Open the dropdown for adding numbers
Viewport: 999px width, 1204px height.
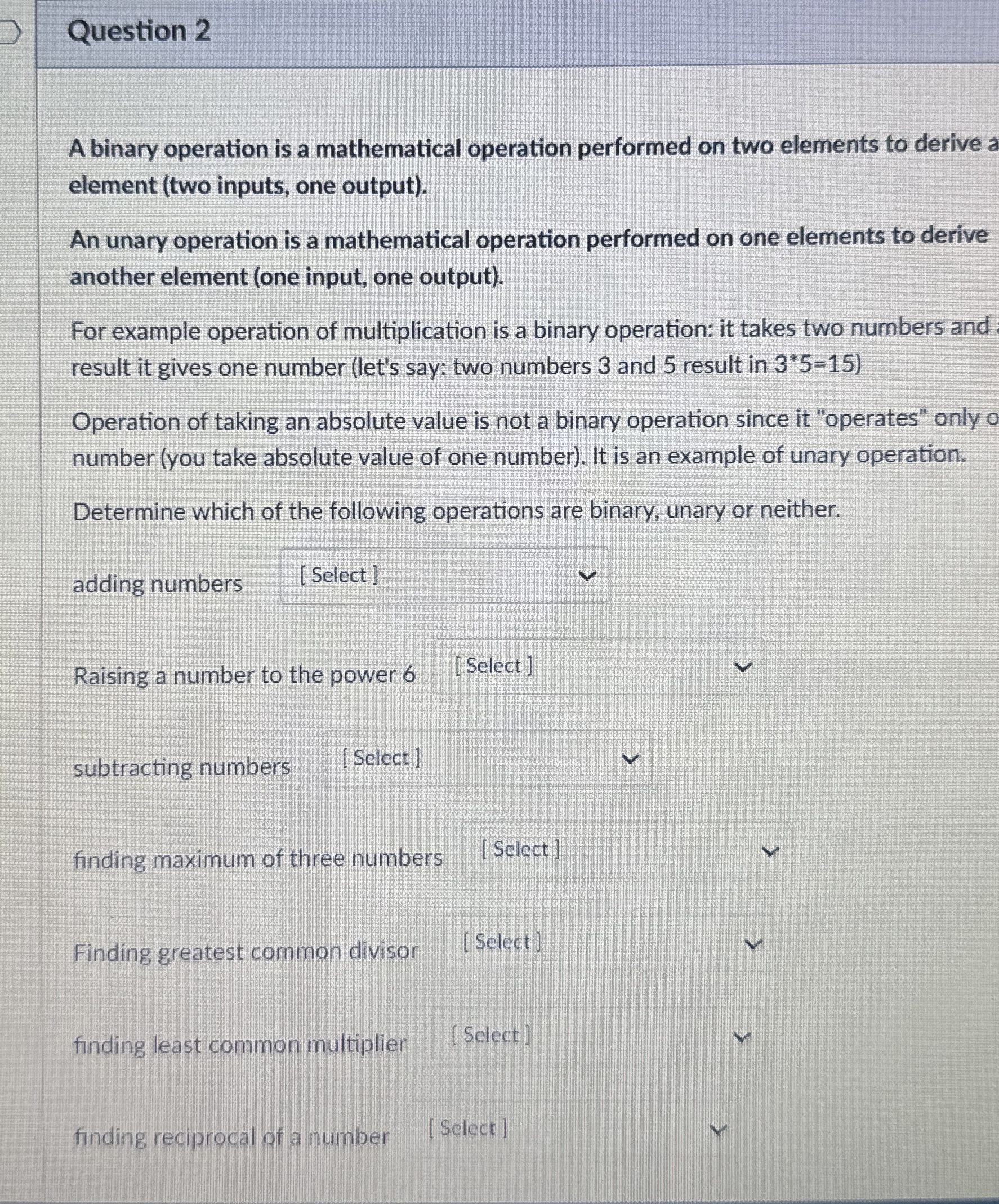444,576
